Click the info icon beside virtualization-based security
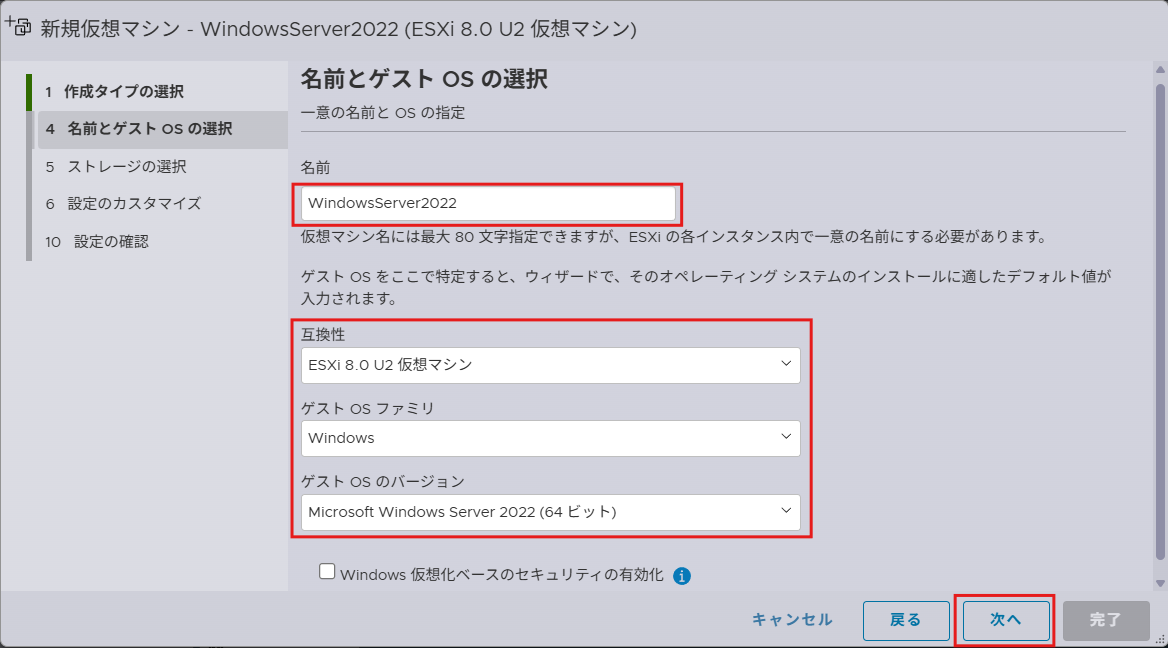 pyautogui.click(x=682, y=576)
